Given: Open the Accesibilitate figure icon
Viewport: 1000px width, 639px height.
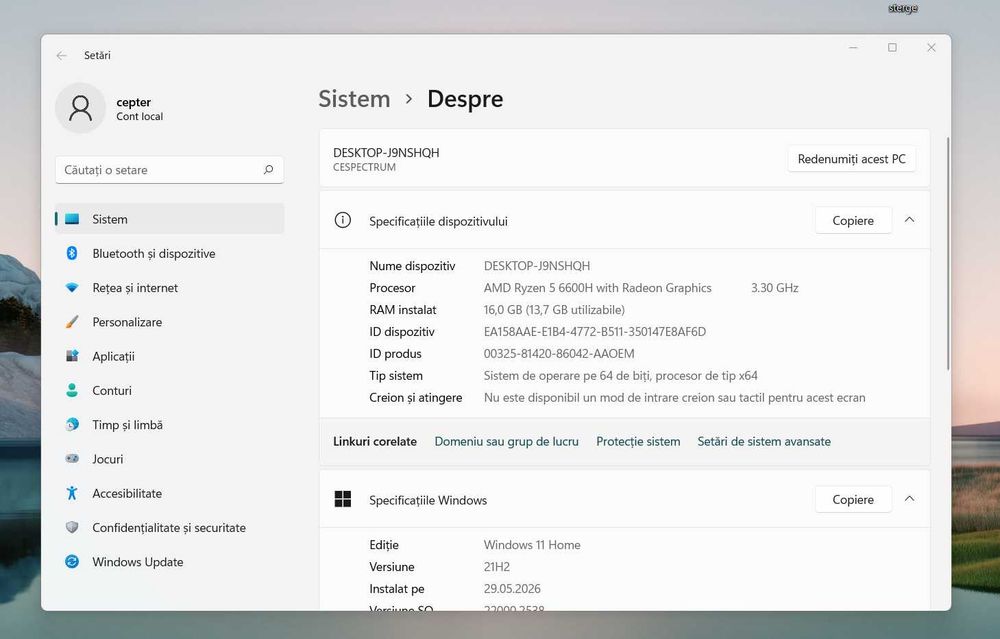Looking at the screenshot, I should (x=72, y=493).
